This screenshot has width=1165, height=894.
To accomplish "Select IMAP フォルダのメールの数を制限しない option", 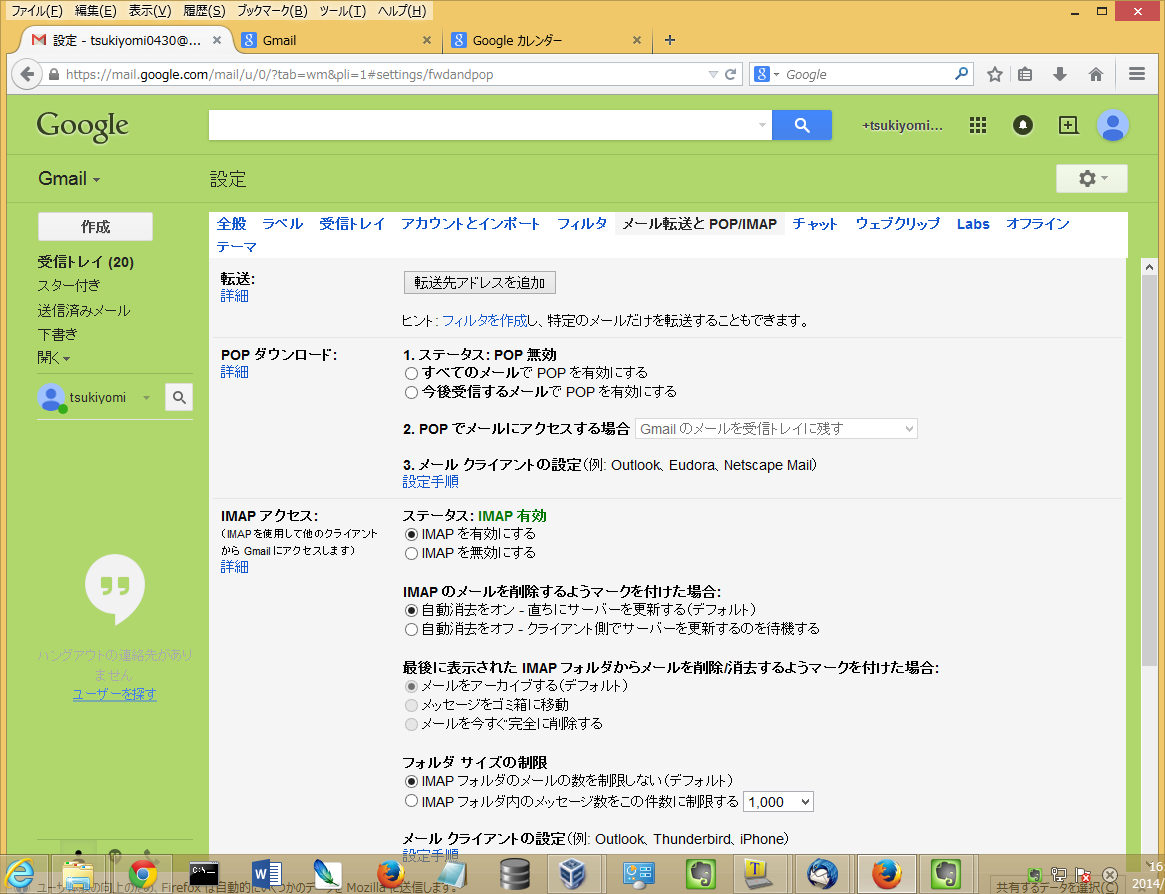I will coord(411,782).
